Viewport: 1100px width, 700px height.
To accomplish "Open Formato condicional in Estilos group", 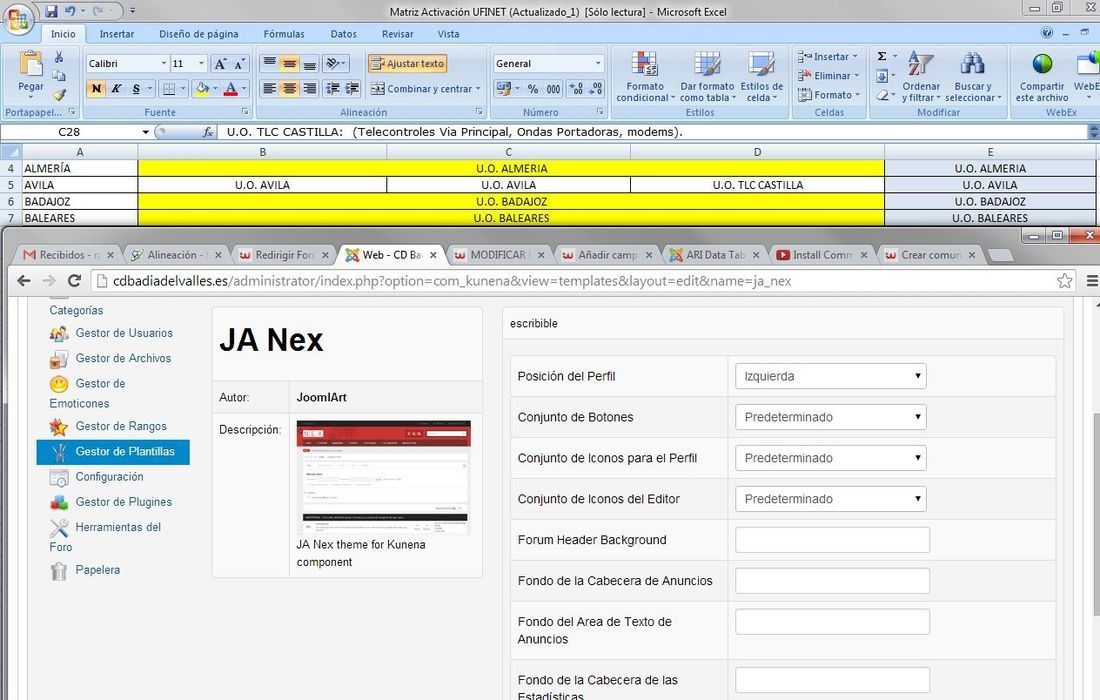I will [x=643, y=76].
